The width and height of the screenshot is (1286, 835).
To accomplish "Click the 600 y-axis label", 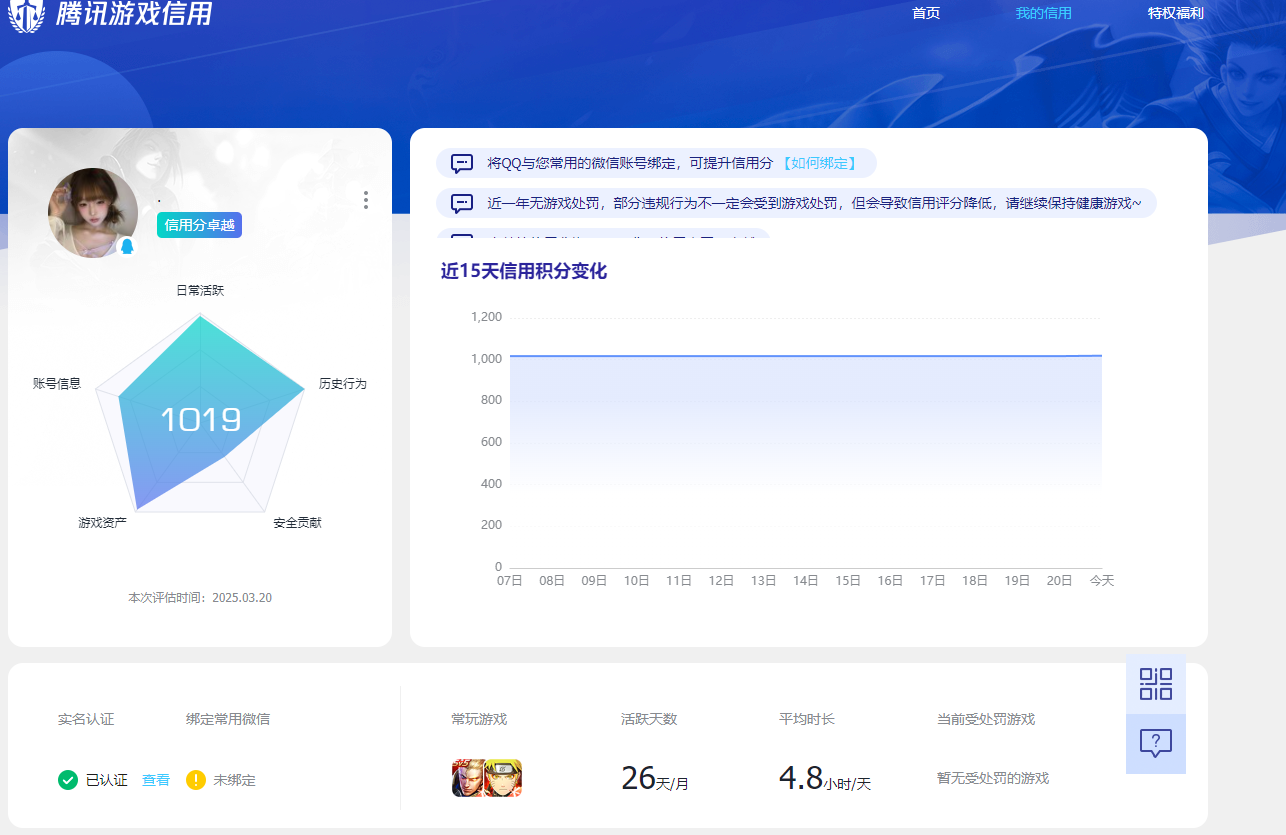I will tap(491, 442).
